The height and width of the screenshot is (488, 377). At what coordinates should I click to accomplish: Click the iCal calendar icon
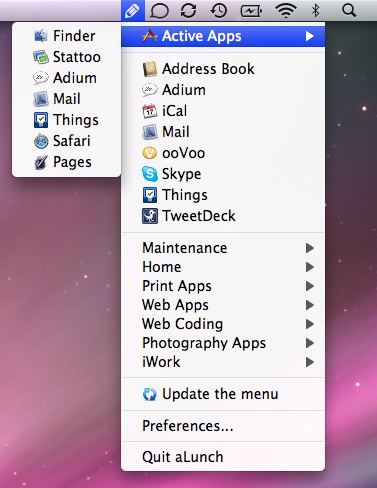point(150,111)
